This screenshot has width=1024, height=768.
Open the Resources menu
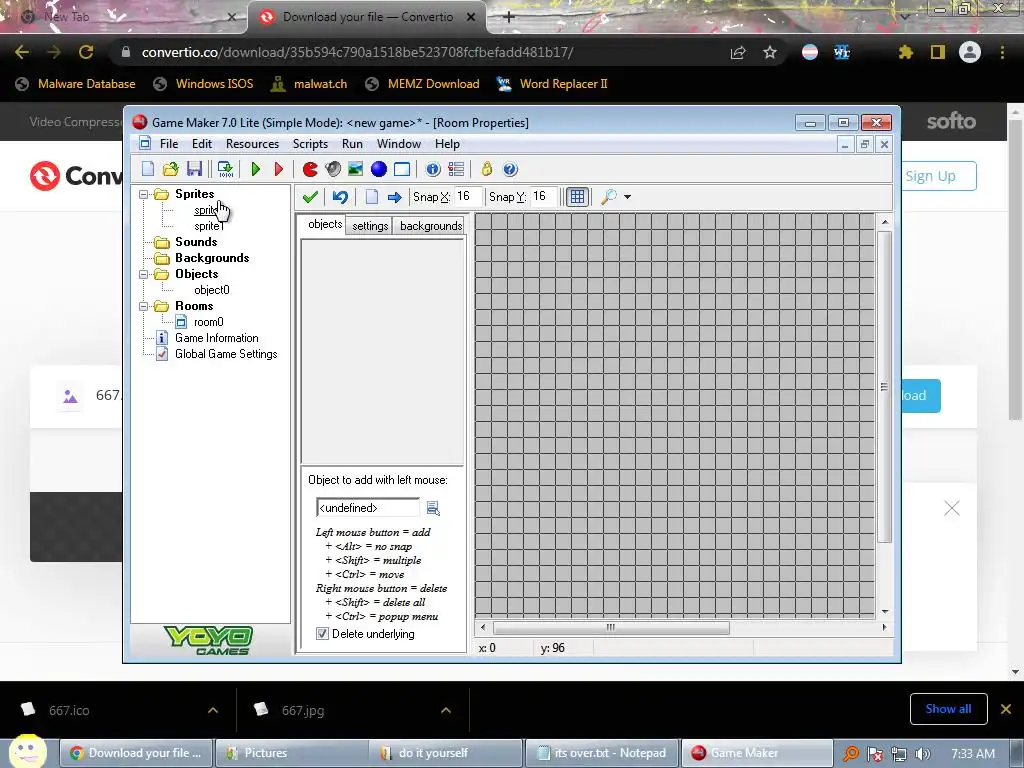pyautogui.click(x=252, y=144)
